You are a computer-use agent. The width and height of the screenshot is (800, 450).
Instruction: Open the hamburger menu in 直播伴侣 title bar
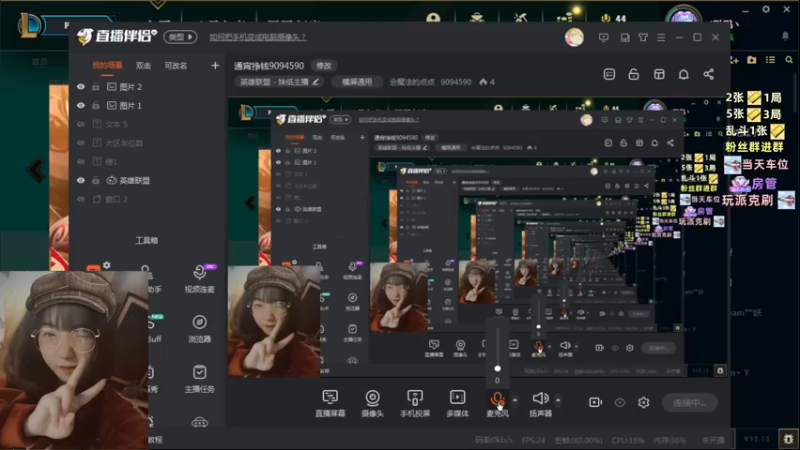(661, 37)
